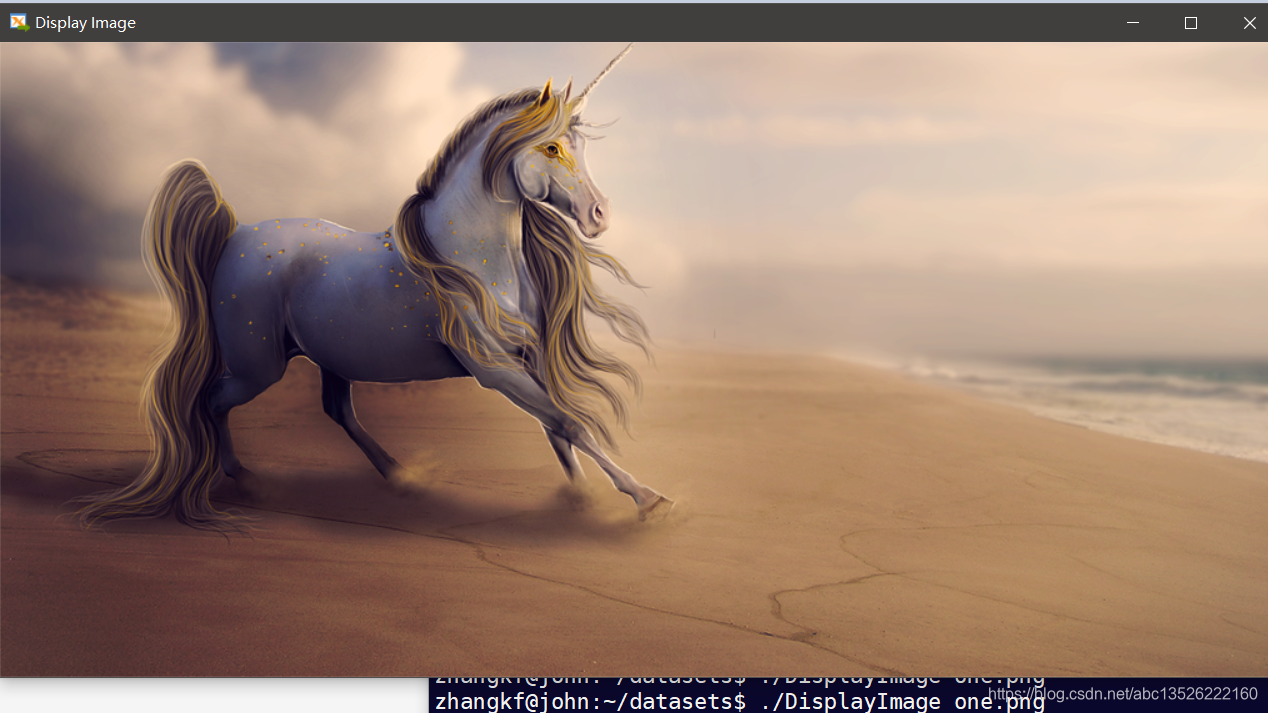Maximize the Display Image window

tap(1191, 22)
